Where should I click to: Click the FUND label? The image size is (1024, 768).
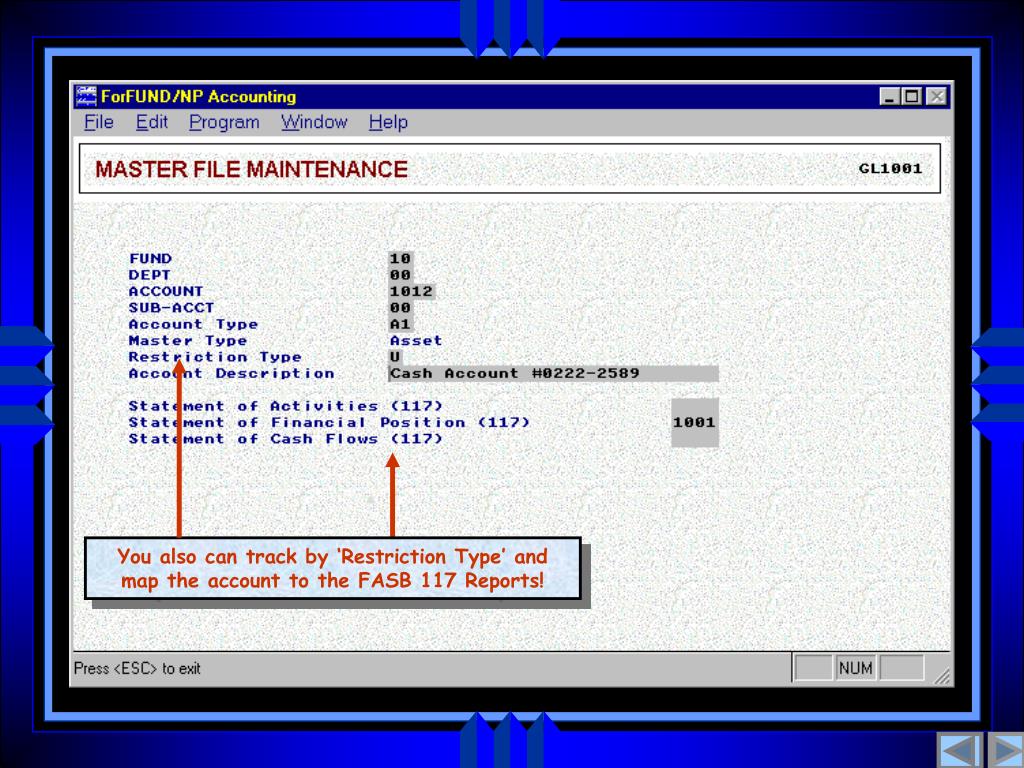pos(150,259)
